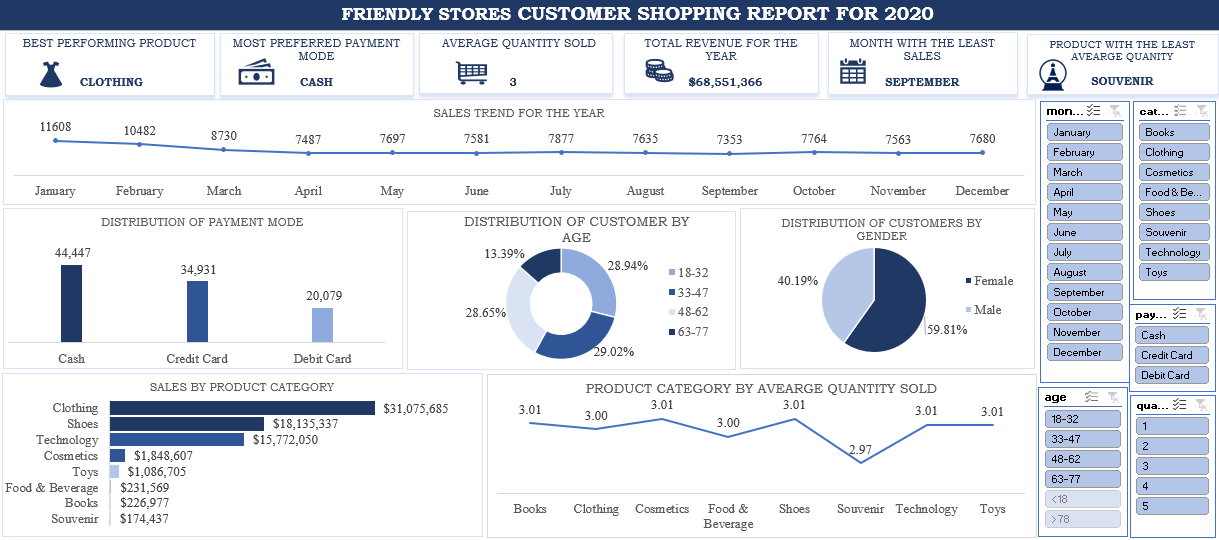This screenshot has height=540, width=1219.
Task: Select August in the month slicer
Action: tap(1084, 272)
